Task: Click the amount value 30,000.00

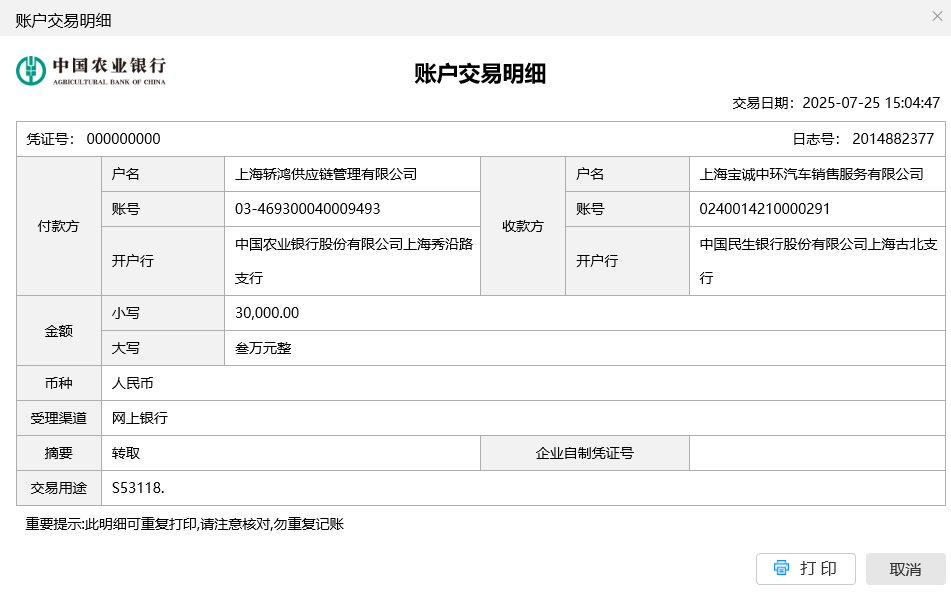Action: 267,313
